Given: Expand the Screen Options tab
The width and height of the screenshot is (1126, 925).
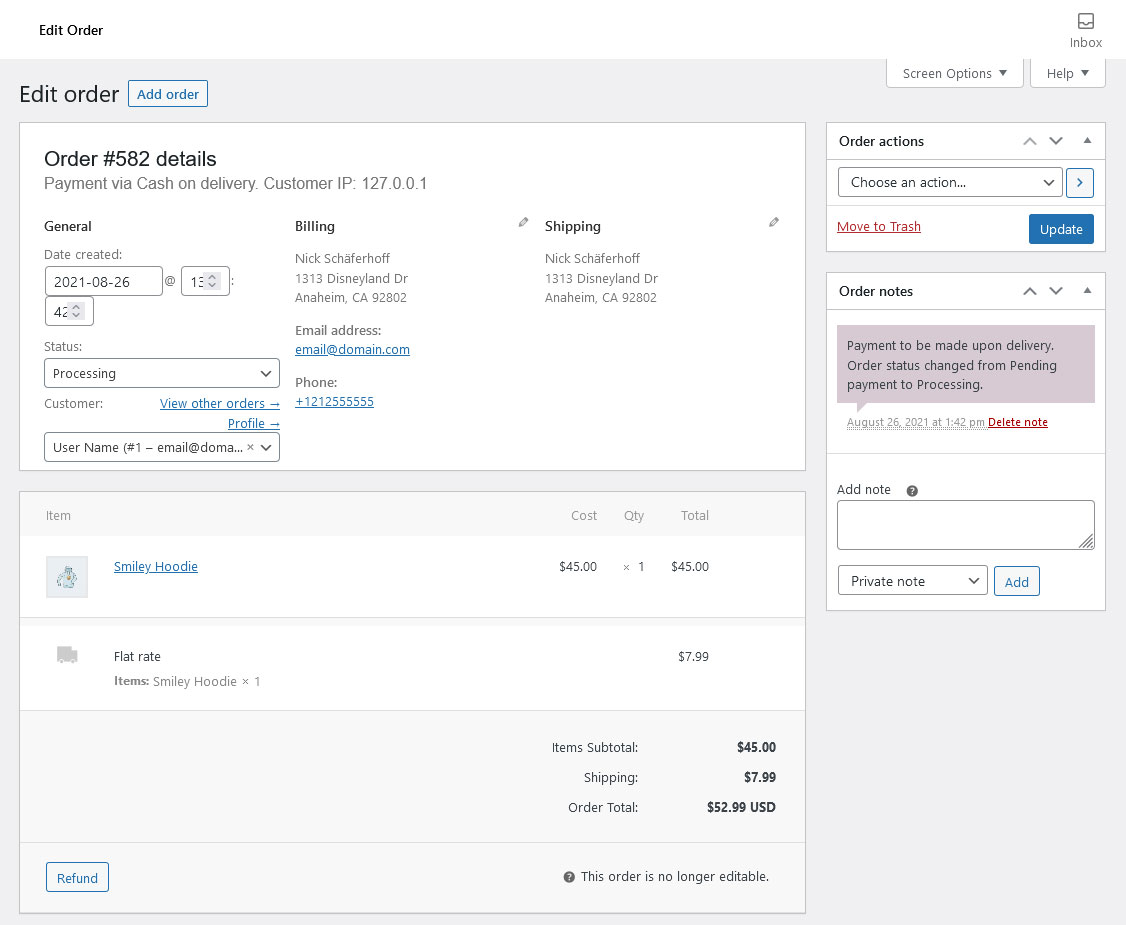Looking at the screenshot, I should [954, 73].
